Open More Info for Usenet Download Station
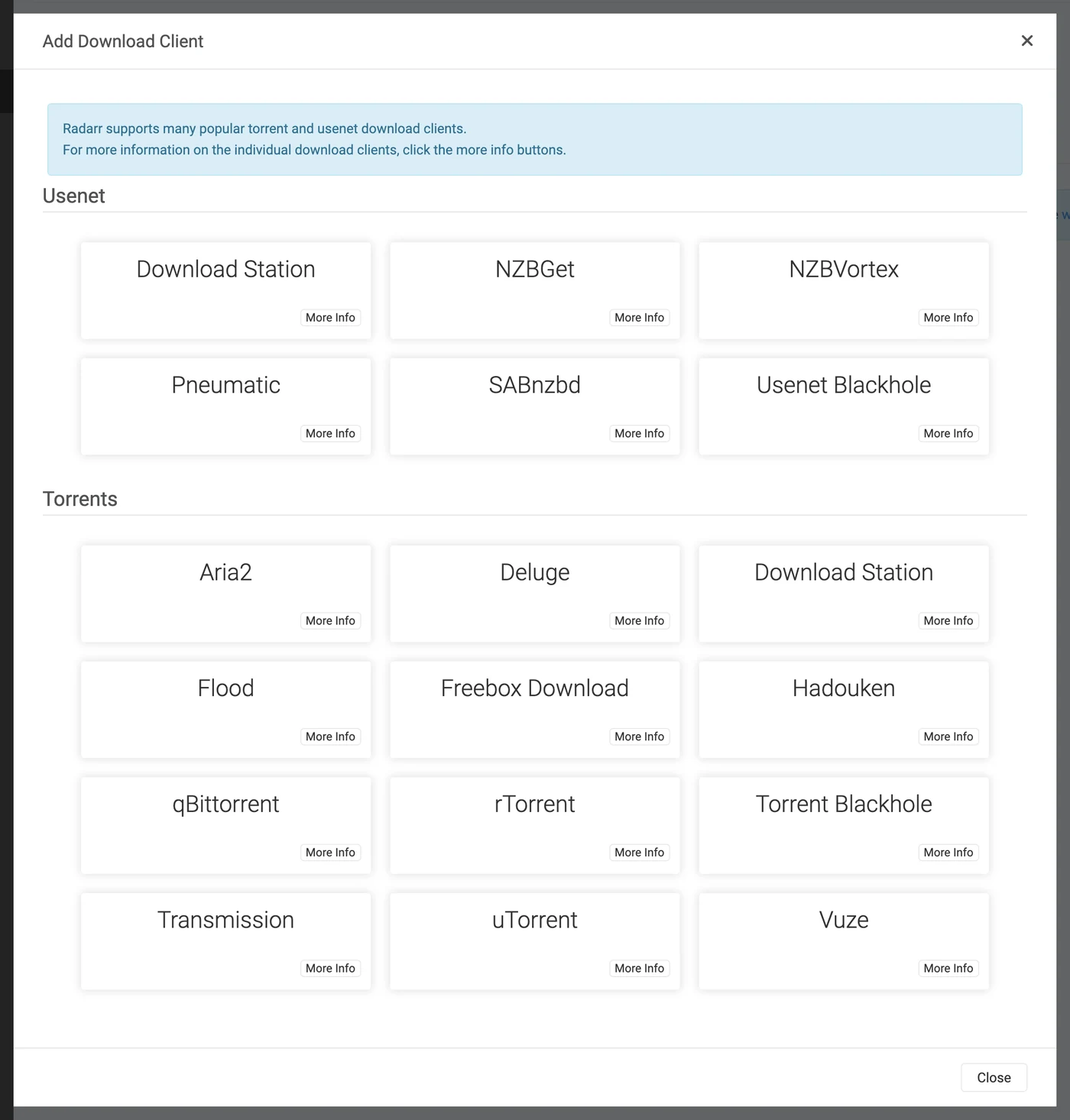 pos(330,317)
